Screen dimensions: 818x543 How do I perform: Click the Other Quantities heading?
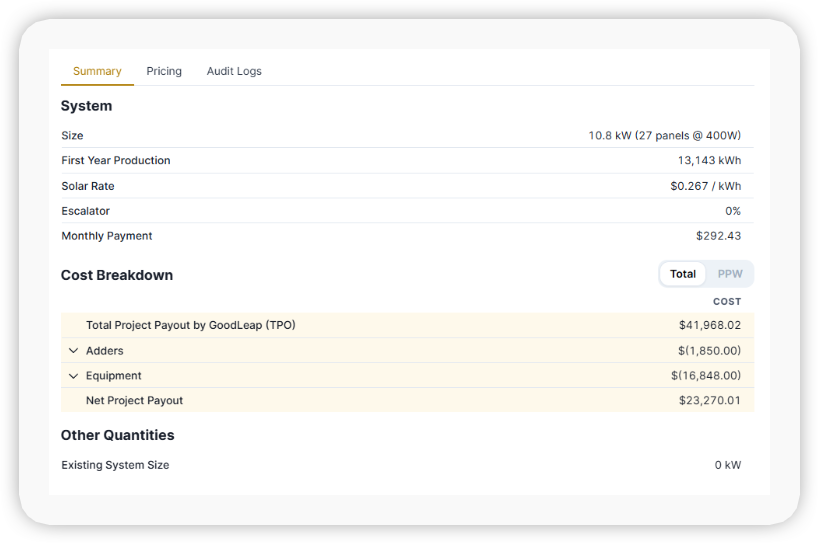pyautogui.click(x=117, y=435)
